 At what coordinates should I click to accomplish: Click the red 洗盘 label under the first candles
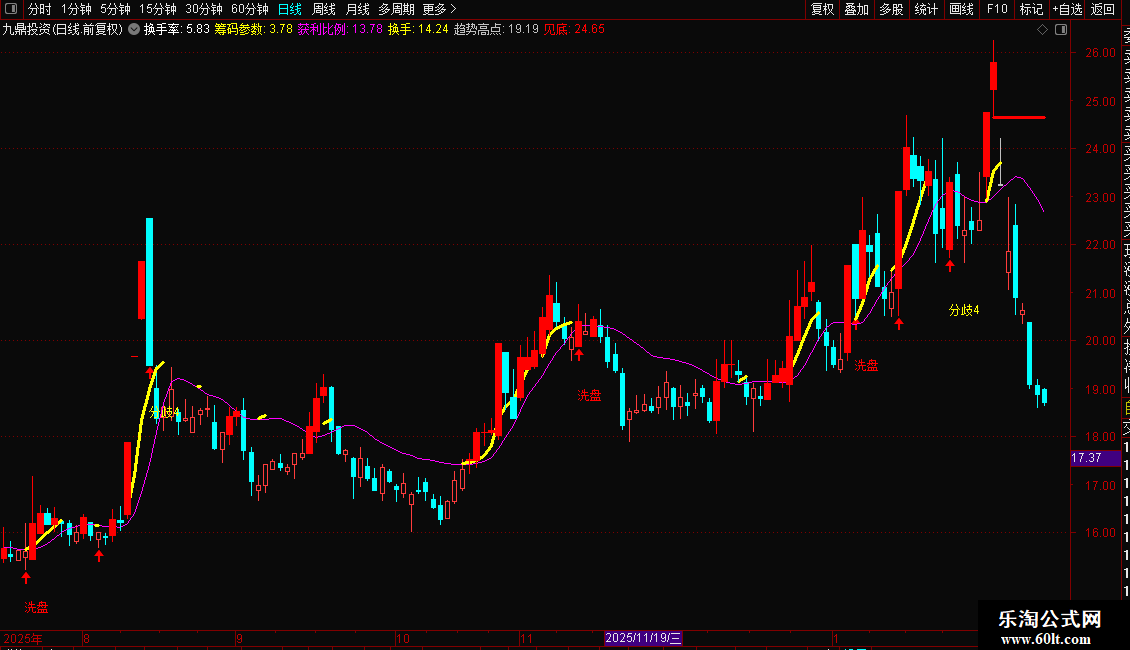point(36,607)
